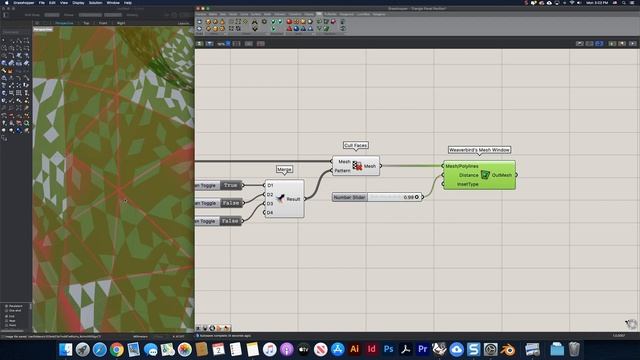Click the OutMesh output on Mesh Window
640x360 pixels.
tap(502, 175)
